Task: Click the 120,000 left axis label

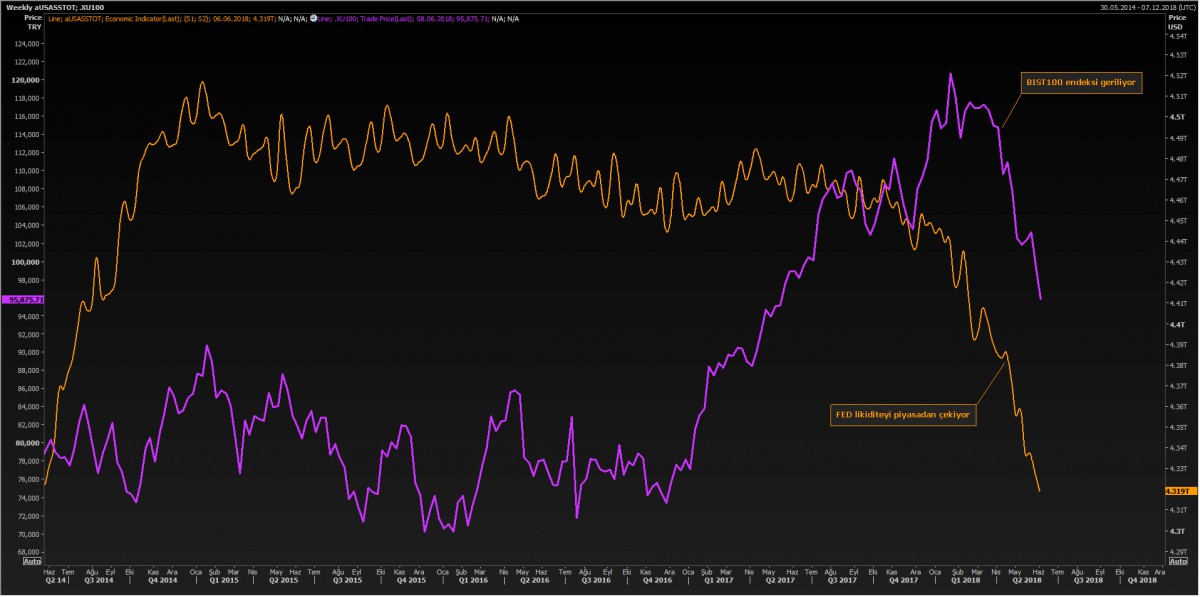Action: [x=25, y=80]
